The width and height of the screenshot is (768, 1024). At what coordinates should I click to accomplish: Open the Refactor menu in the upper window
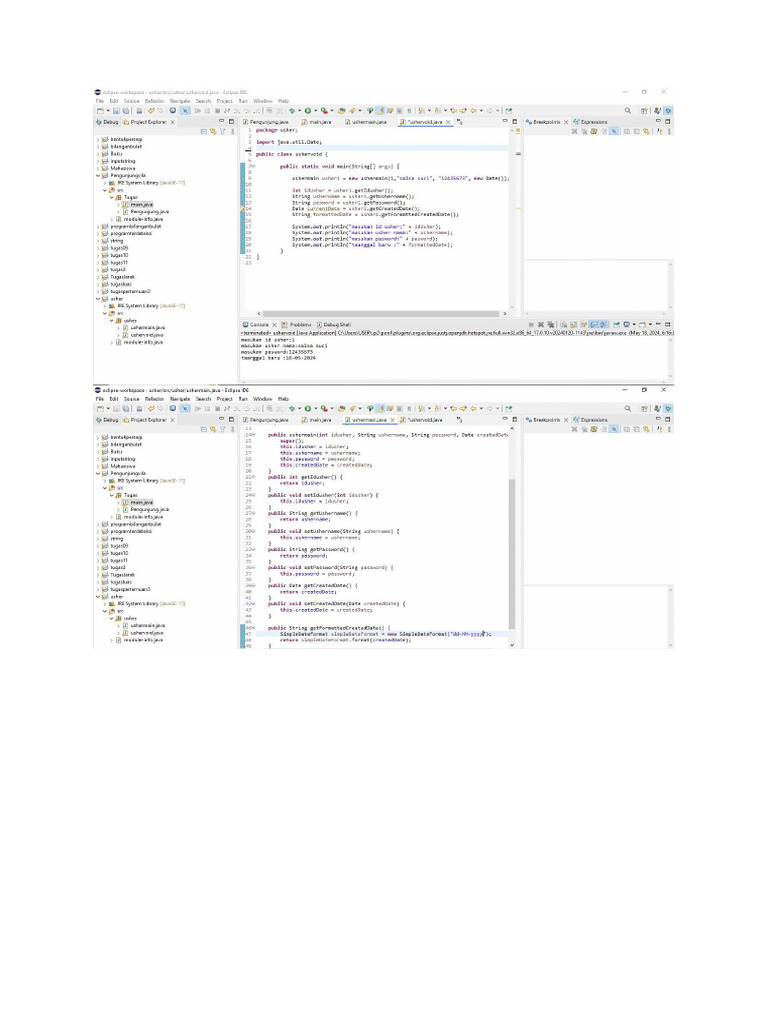(x=154, y=101)
